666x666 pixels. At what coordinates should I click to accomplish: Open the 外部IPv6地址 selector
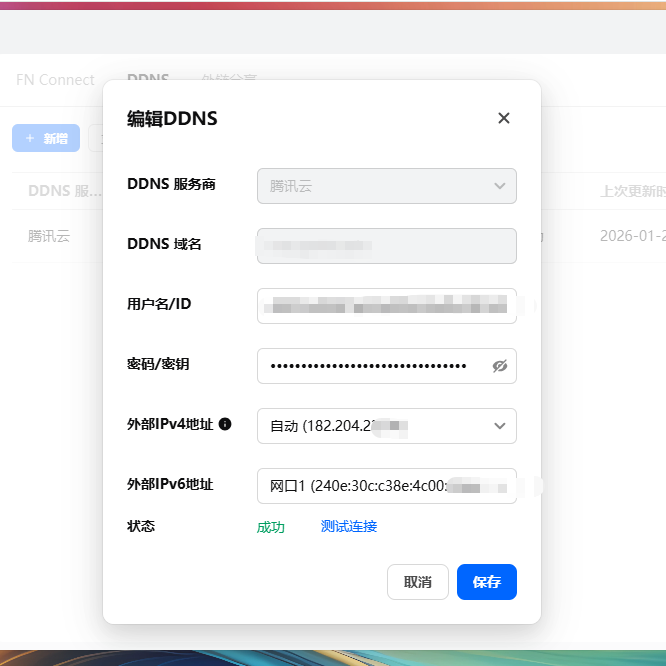(x=387, y=486)
